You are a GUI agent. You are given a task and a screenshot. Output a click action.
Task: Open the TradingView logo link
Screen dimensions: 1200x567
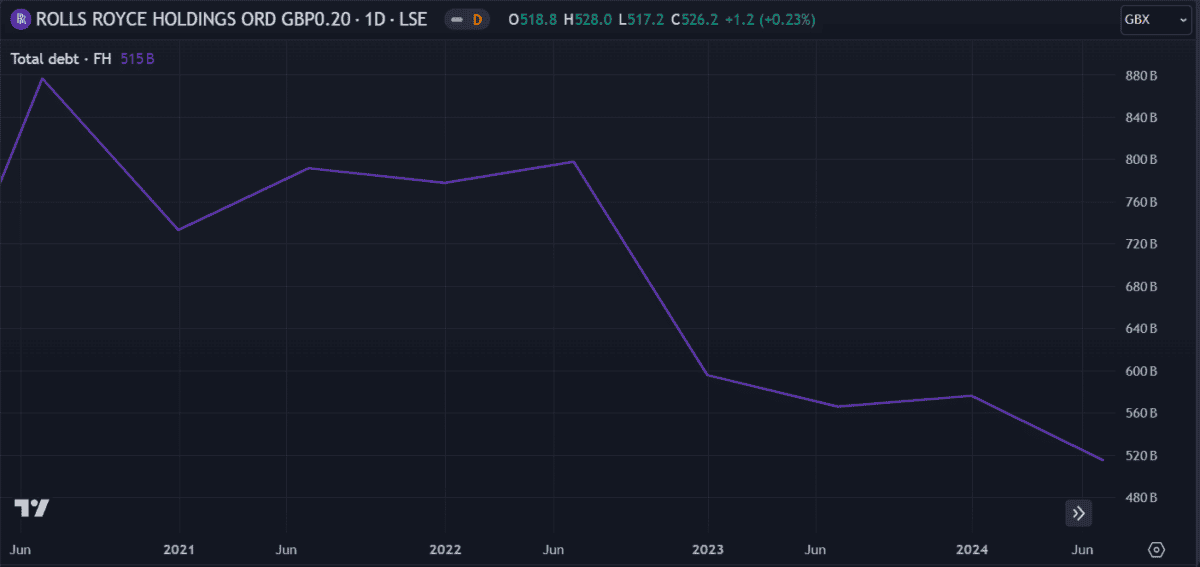point(32,508)
